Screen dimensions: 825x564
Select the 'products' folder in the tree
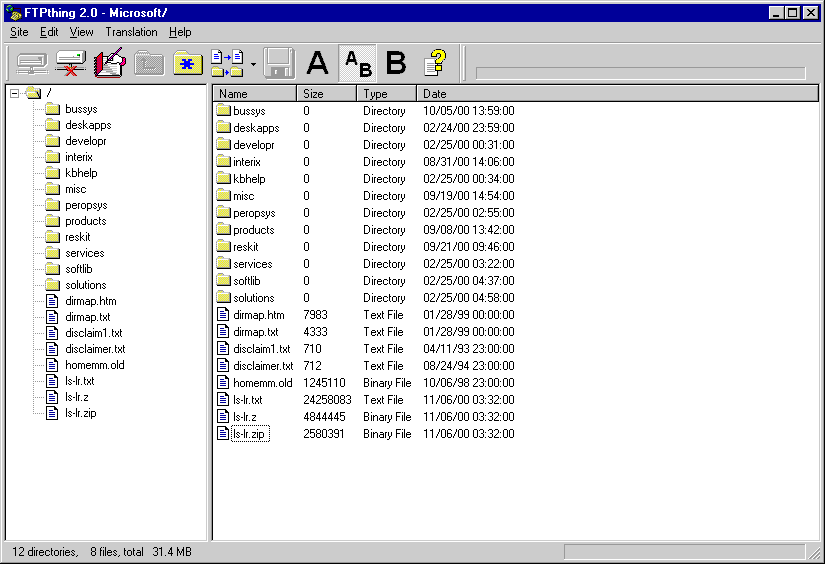coord(85,221)
